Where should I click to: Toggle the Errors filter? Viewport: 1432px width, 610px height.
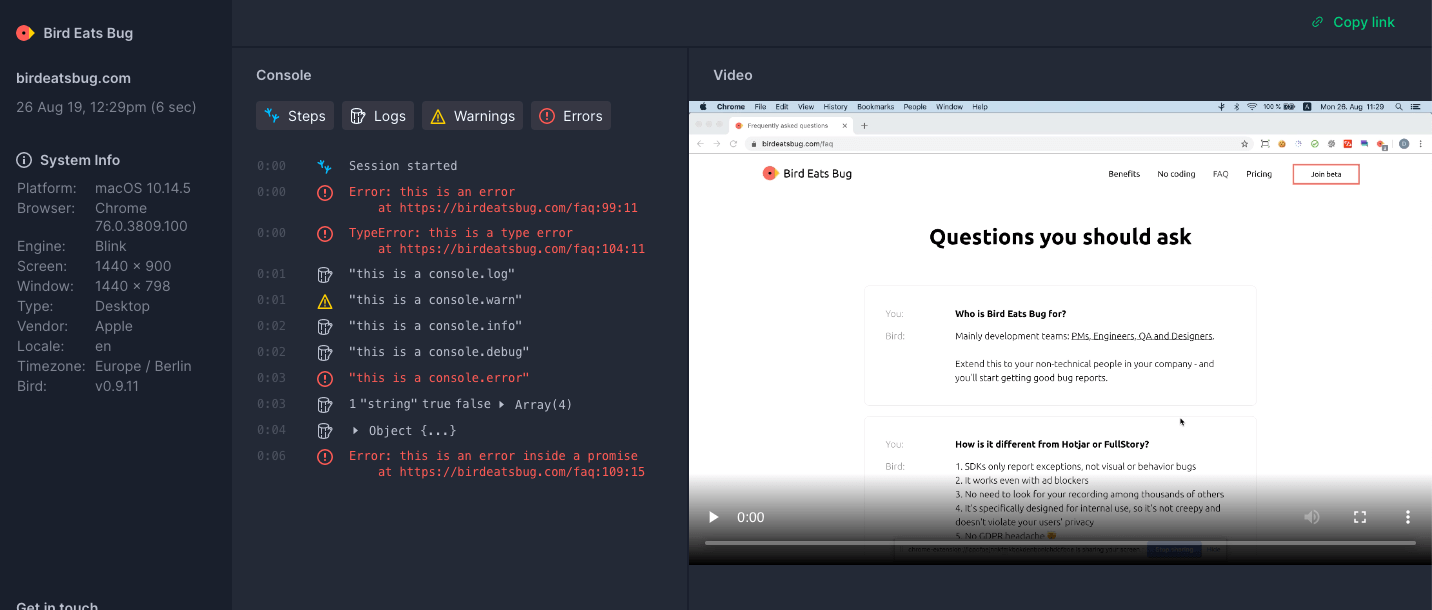click(570, 116)
